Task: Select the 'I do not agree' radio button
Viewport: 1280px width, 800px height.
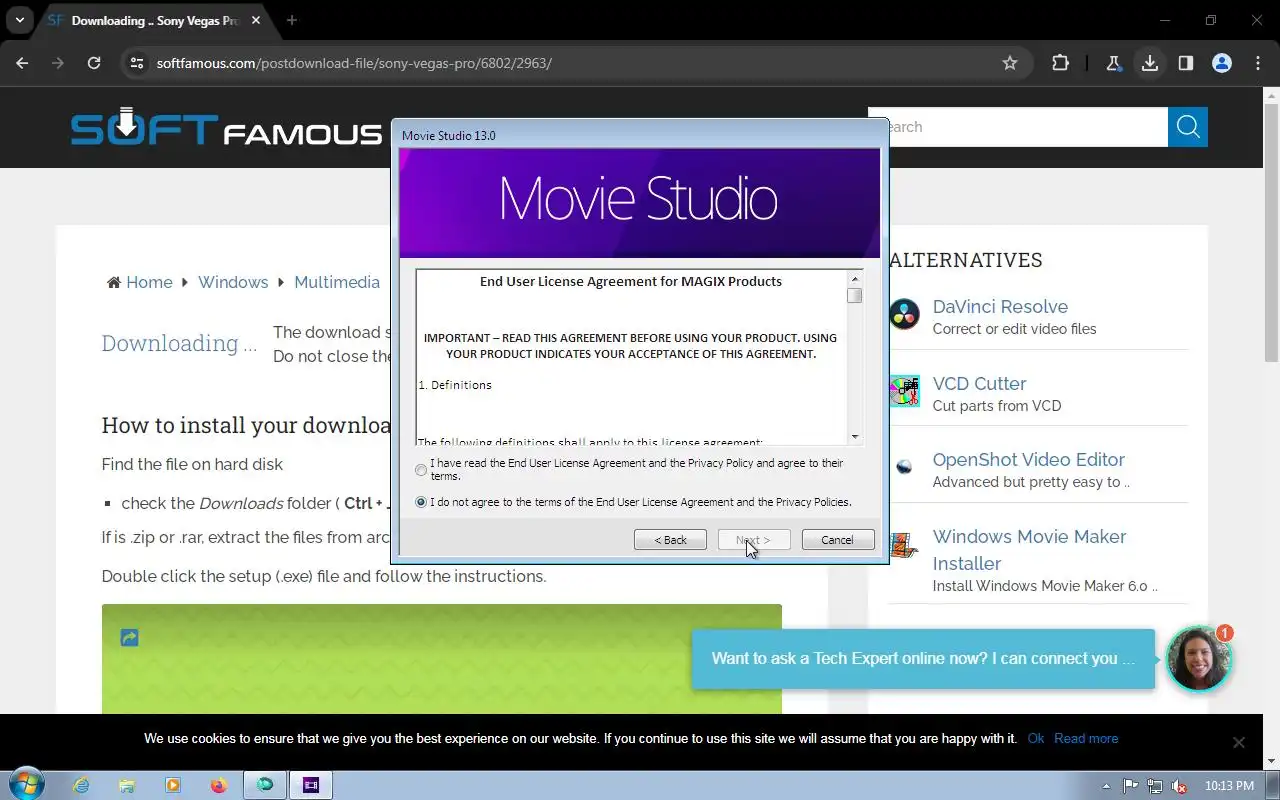Action: (x=421, y=502)
